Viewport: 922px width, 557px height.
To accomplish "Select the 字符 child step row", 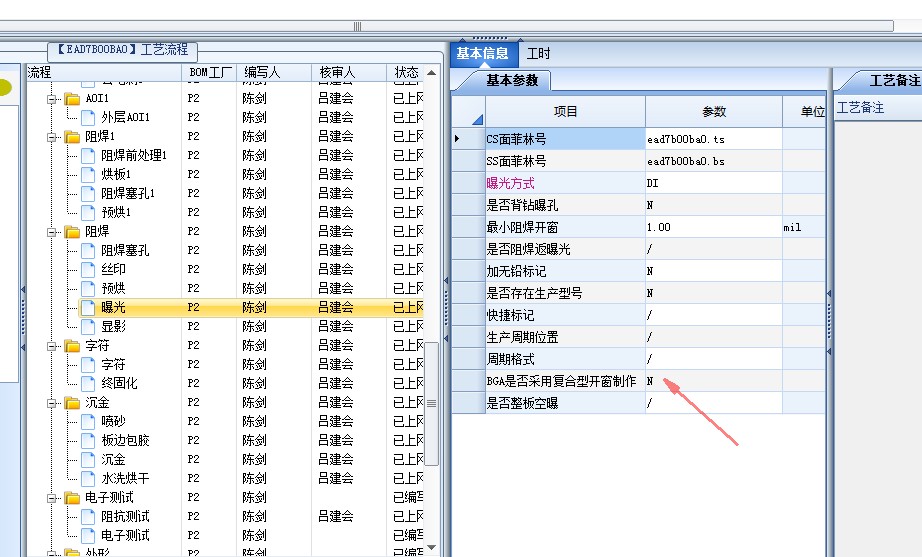I will point(251,365).
